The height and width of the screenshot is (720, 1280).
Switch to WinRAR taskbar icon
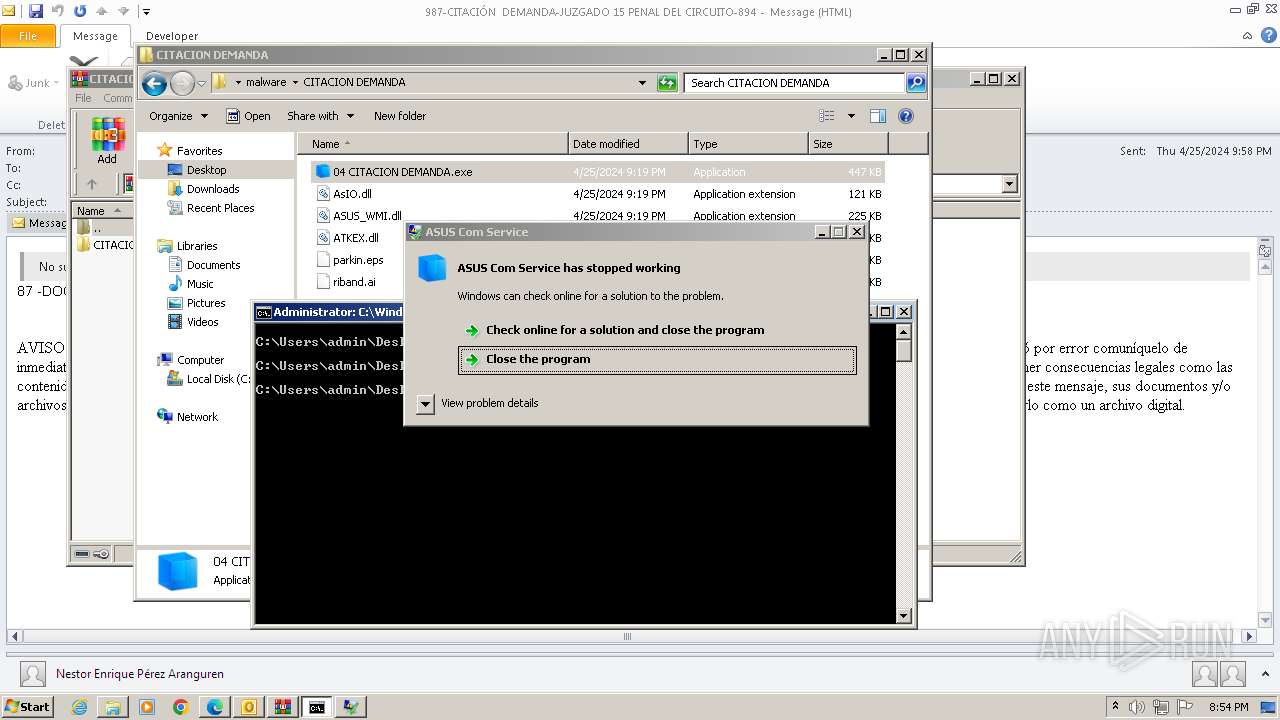(283, 707)
